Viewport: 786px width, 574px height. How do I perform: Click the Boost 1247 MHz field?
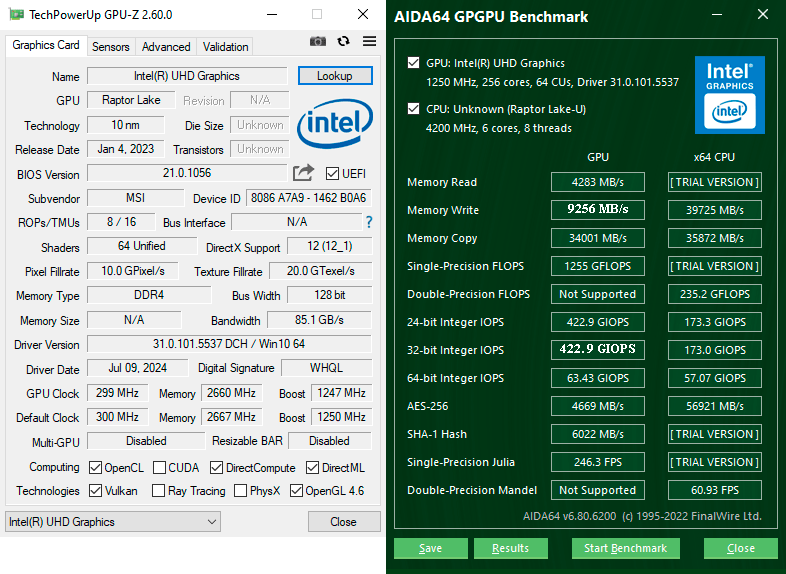tap(341, 393)
